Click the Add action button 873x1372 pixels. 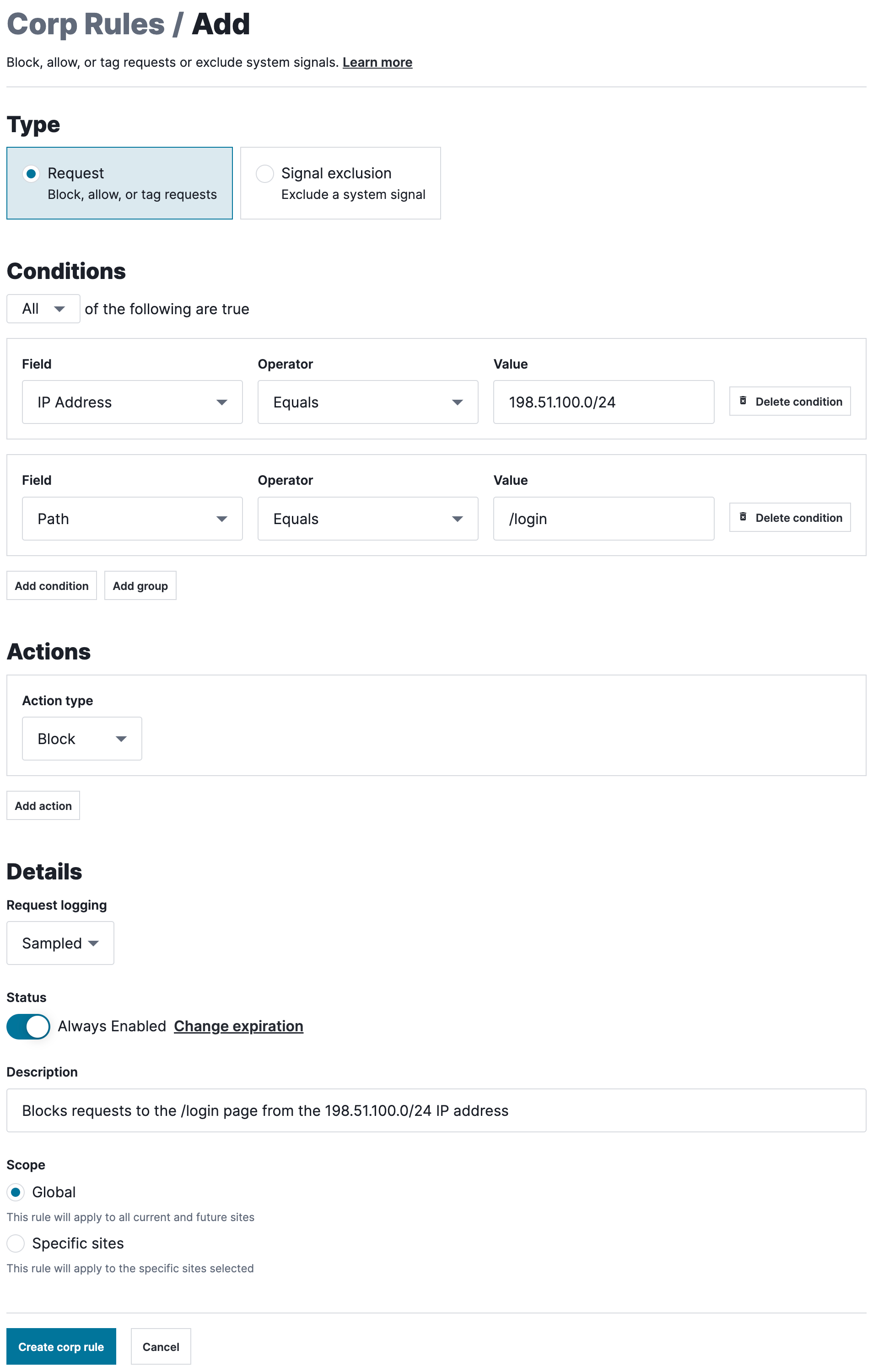[43, 805]
